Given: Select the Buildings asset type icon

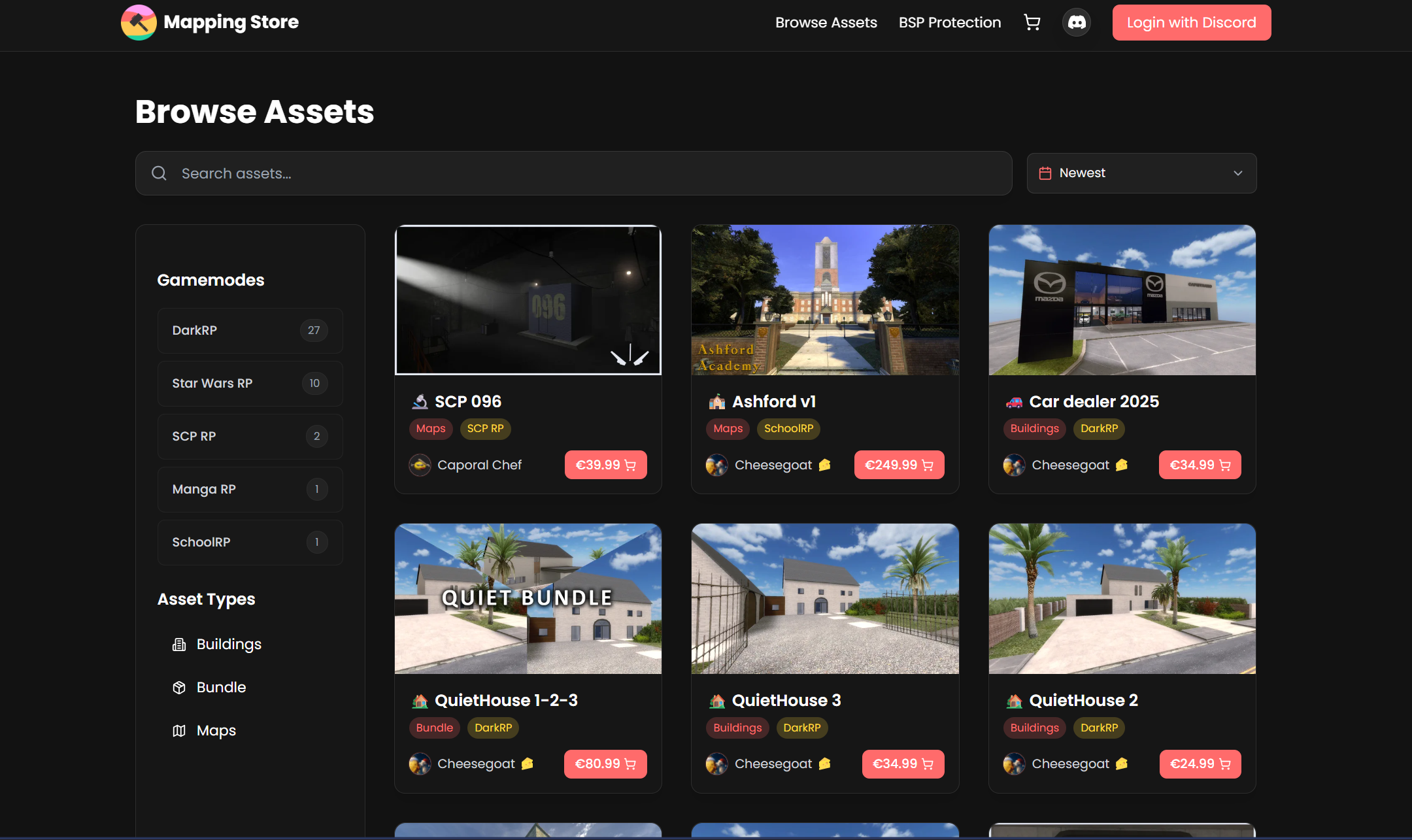Looking at the screenshot, I should [179, 645].
